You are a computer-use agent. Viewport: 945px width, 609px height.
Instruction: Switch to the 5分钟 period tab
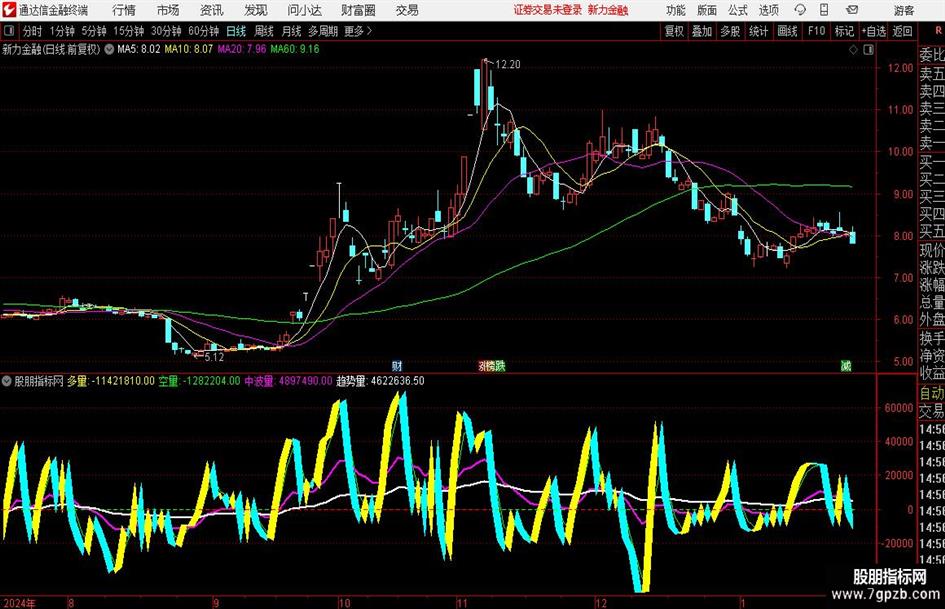tap(93, 31)
